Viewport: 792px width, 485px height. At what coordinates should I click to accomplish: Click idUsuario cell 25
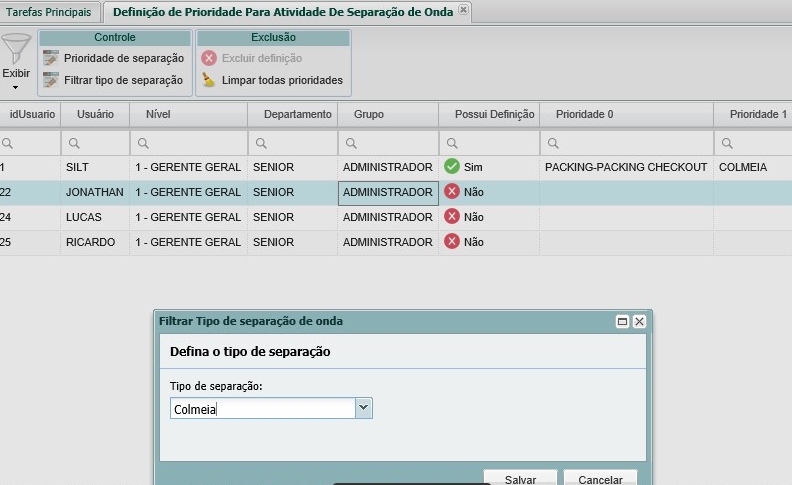click(x=30, y=242)
